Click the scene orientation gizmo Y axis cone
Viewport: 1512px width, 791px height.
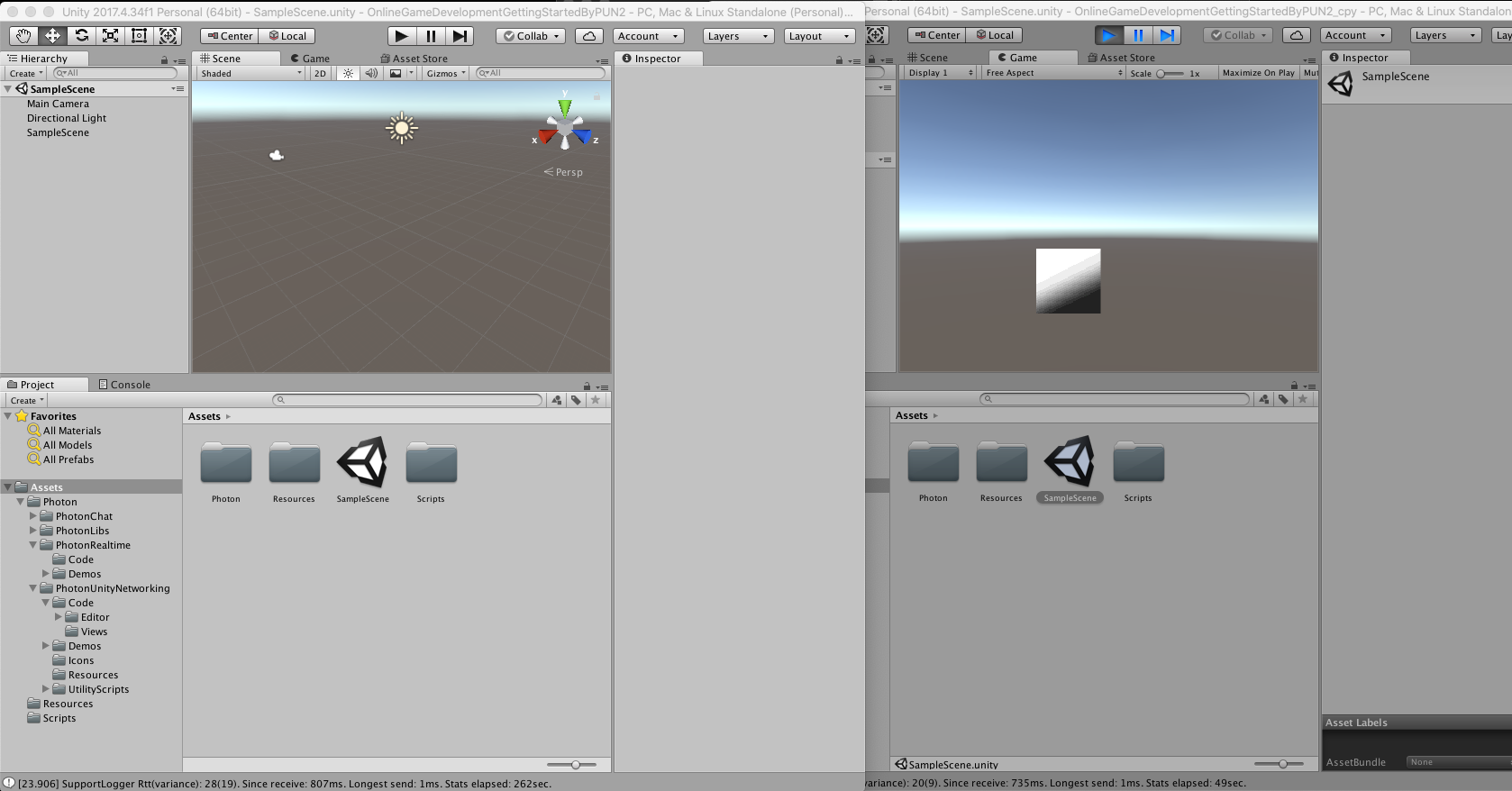pyautogui.click(x=565, y=107)
